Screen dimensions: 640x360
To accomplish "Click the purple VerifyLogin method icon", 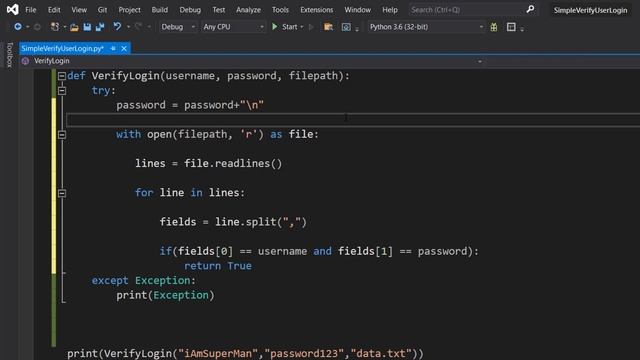I will coord(25,61).
